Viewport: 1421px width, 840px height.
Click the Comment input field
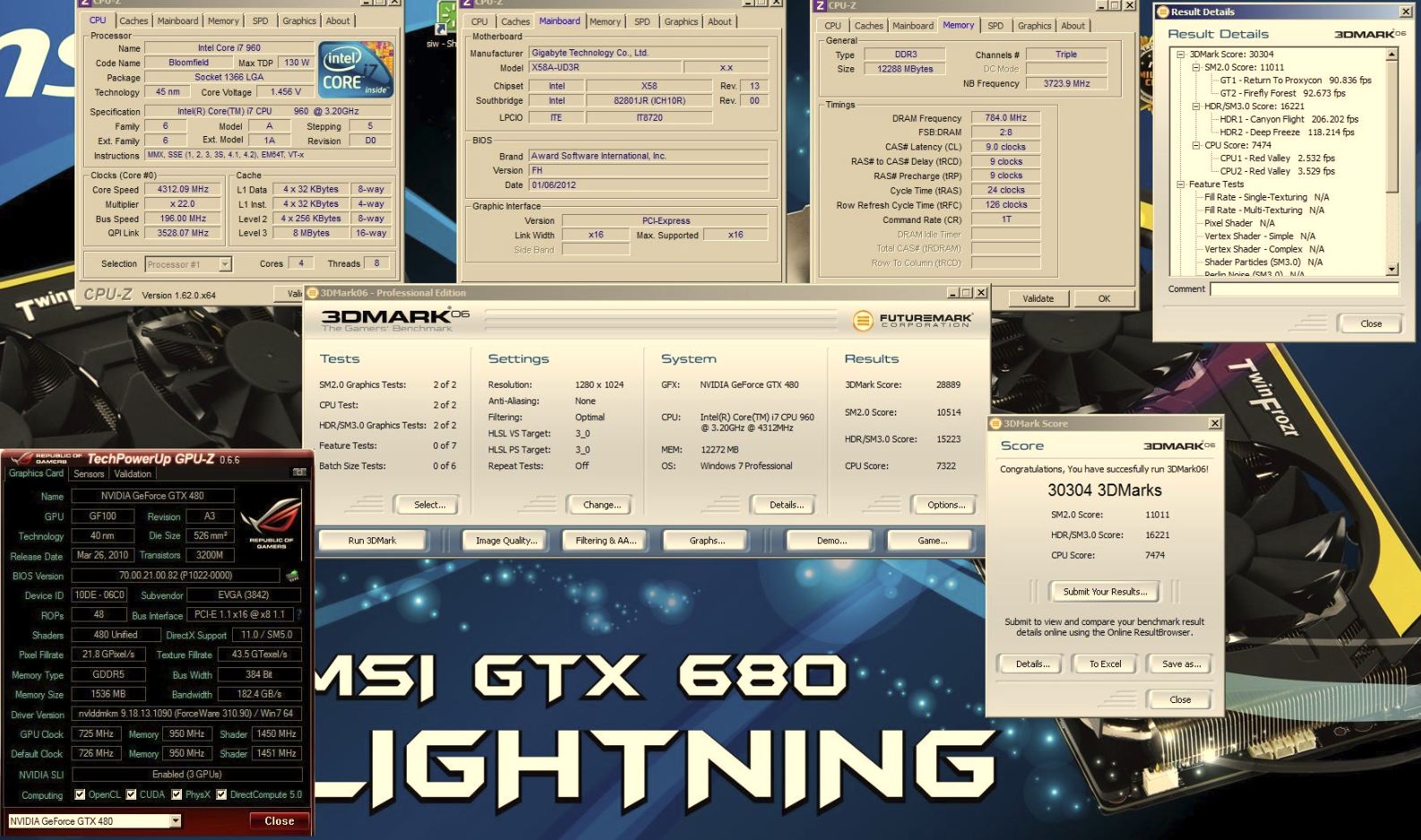[1304, 289]
